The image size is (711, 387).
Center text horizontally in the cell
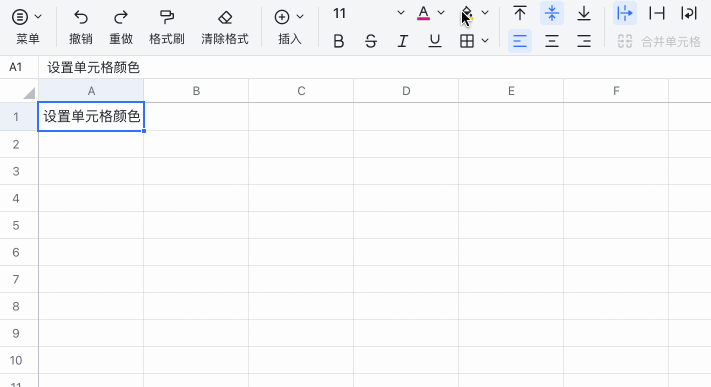(552, 41)
